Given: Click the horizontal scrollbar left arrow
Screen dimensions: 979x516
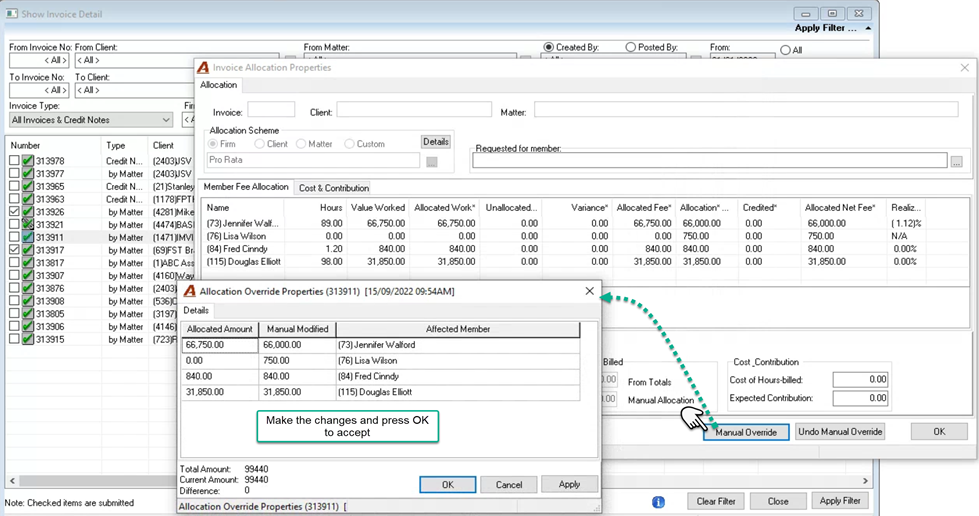Looking at the screenshot, I should click(x=12, y=480).
